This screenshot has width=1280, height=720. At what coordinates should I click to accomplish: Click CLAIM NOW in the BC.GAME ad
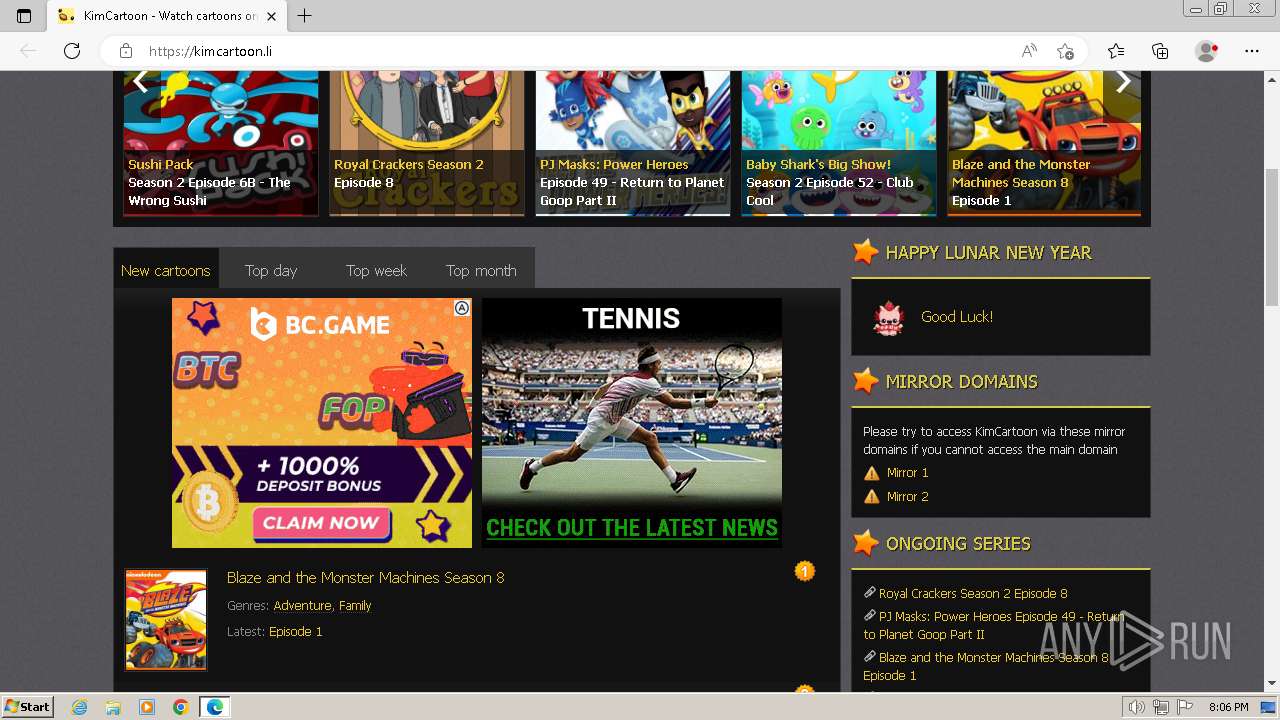(320, 522)
